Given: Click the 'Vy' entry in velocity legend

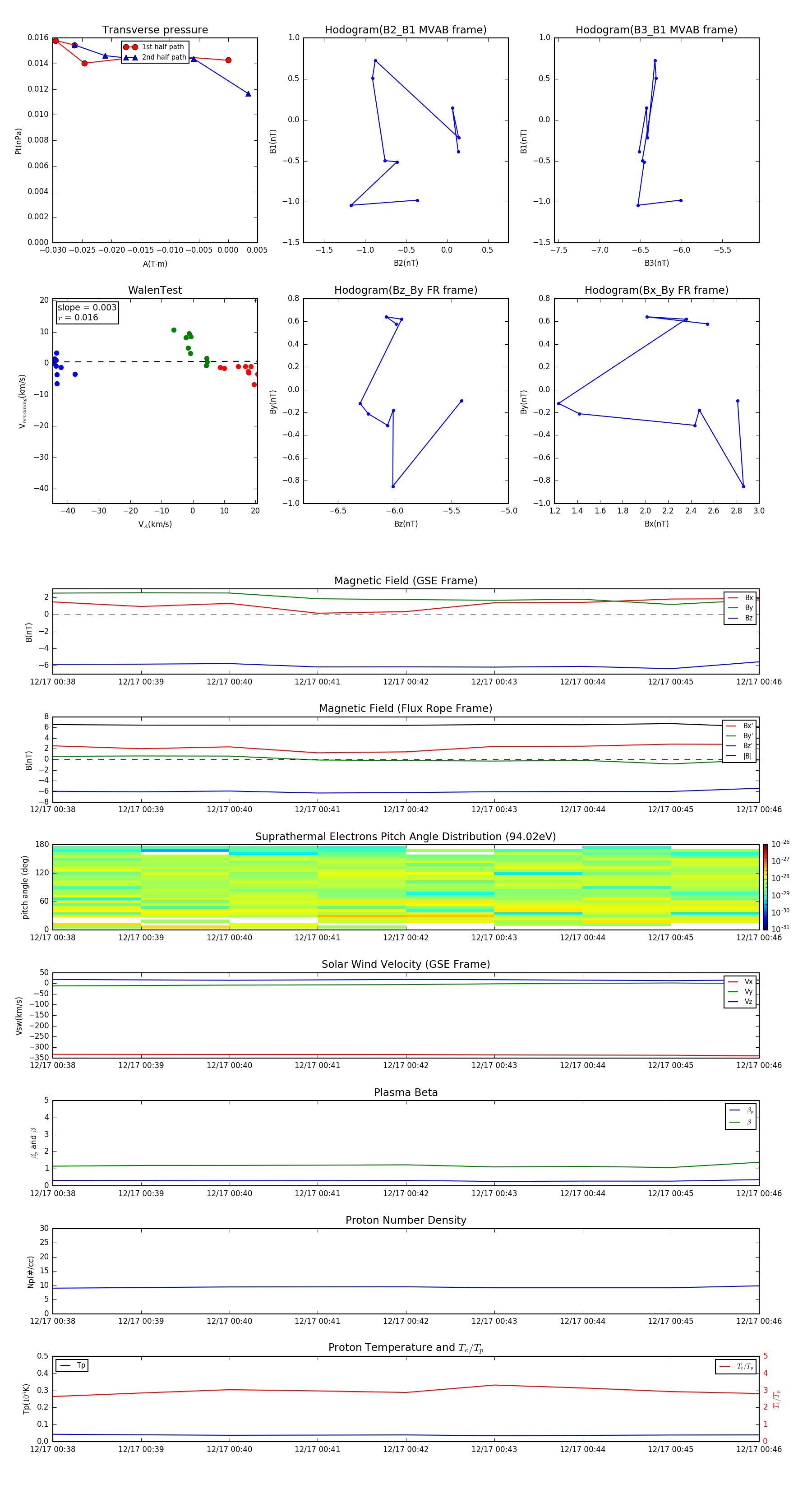Looking at the screenshot, I should click(740, 991).
